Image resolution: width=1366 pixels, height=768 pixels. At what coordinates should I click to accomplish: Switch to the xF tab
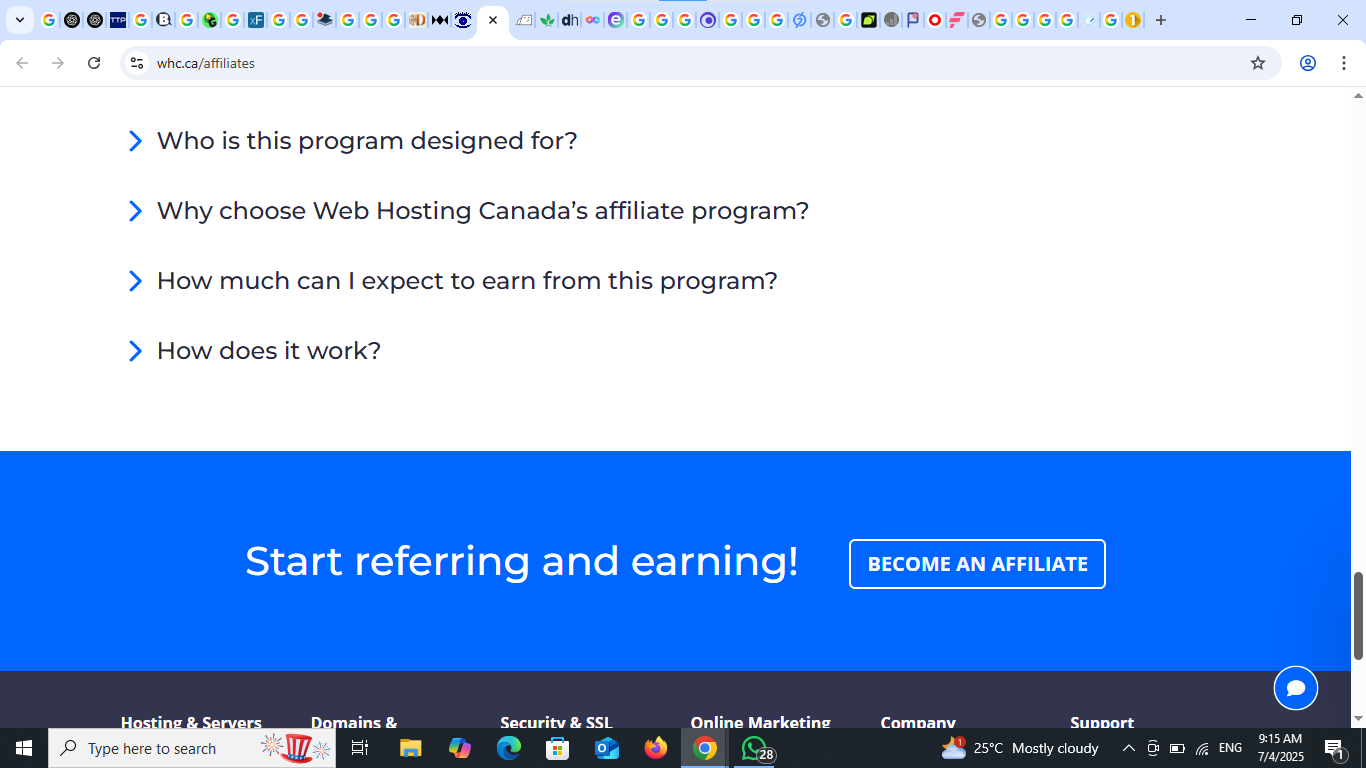[256, 20]
